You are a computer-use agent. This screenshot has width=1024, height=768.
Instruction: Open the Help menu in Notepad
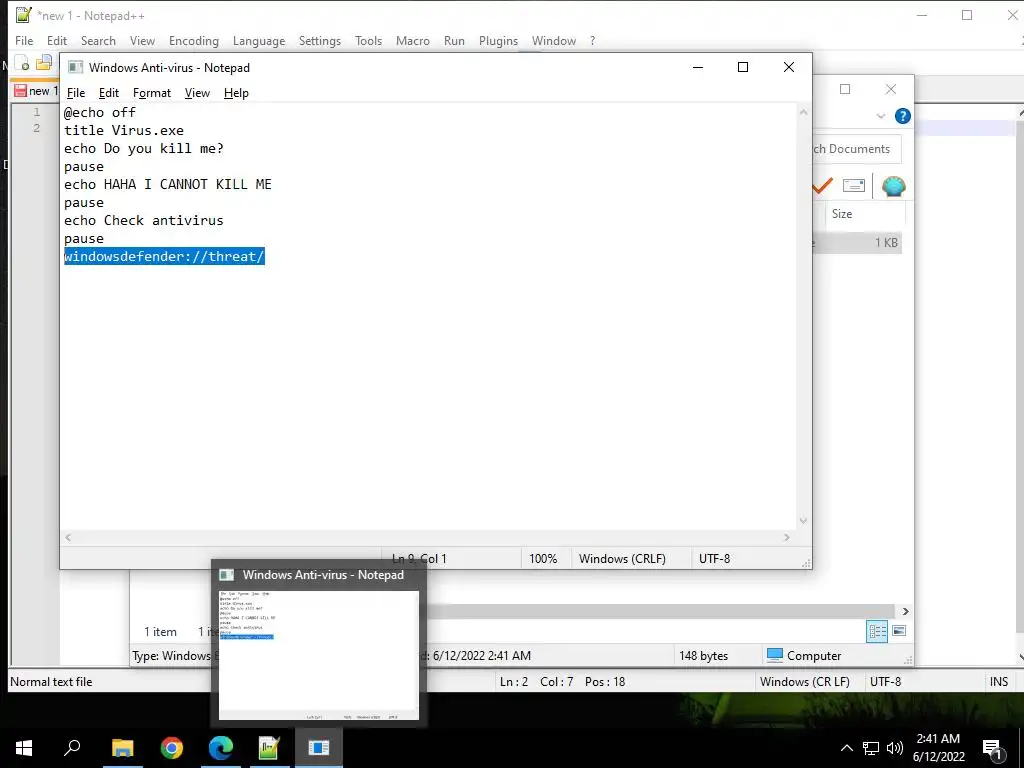(x=236, y=93)
